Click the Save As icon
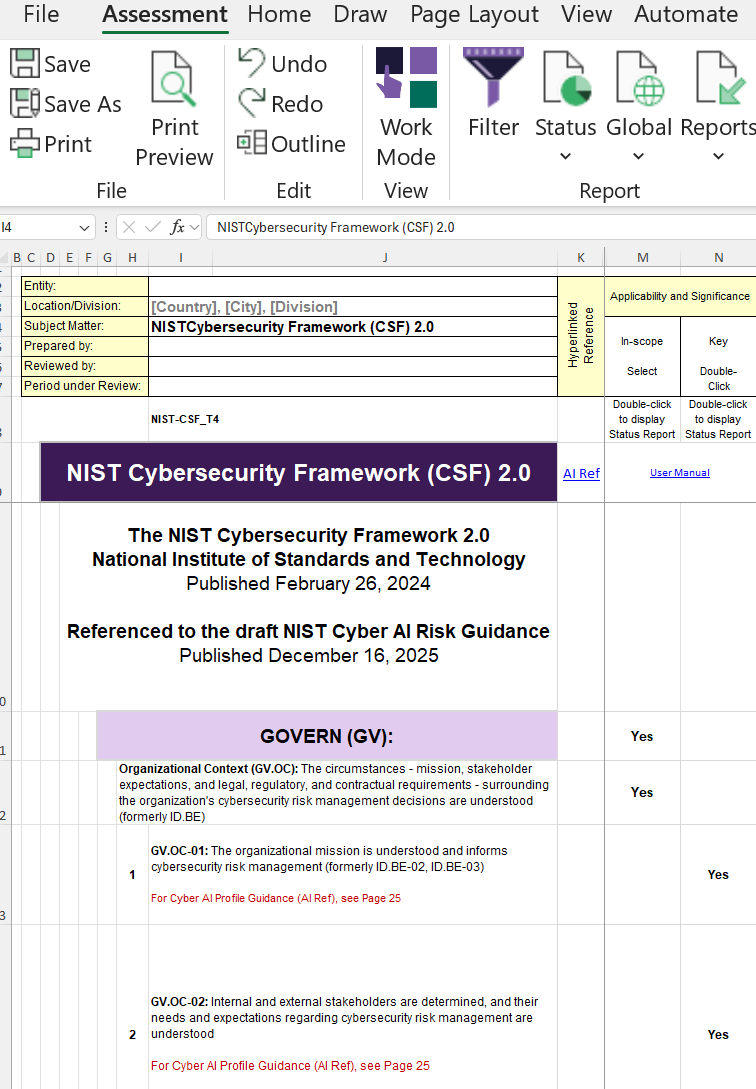Image resolution: width=756 pixels, height=1089 pixels. tap(25, 104)
